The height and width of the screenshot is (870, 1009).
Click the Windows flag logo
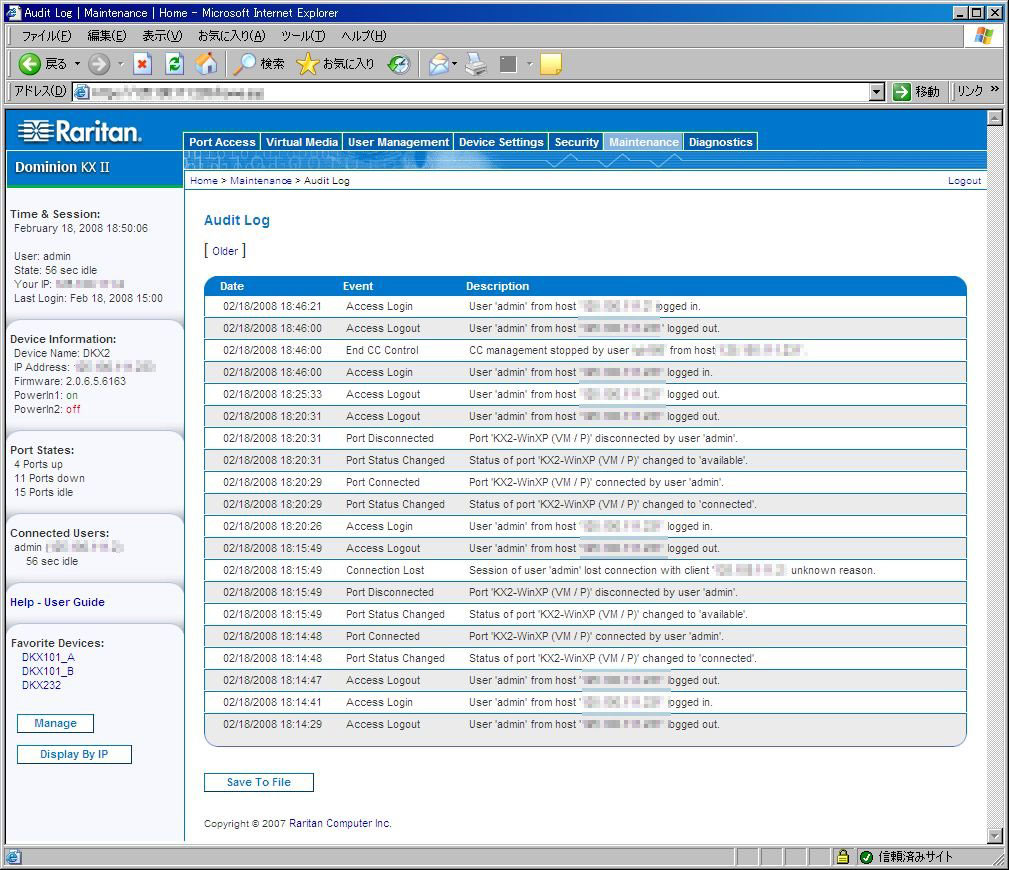click(983, 35)
